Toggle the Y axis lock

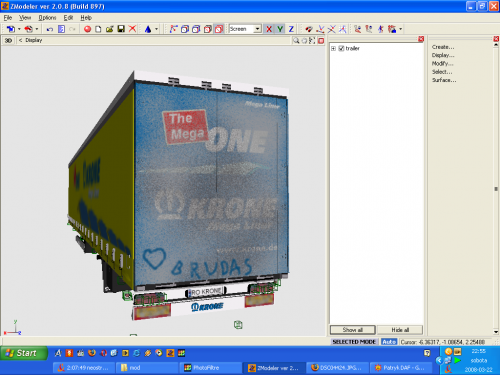pyautogui.click(x=280, y=29)
